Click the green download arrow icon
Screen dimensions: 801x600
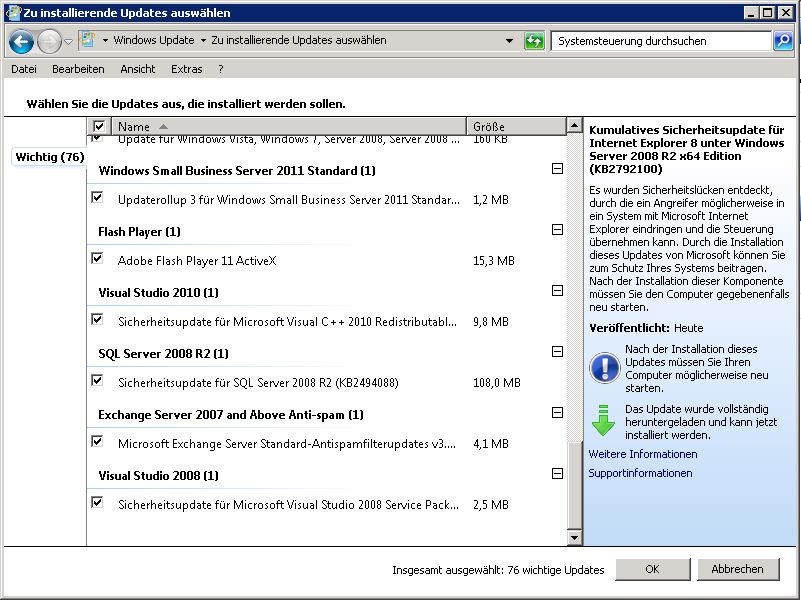point(604,420)
